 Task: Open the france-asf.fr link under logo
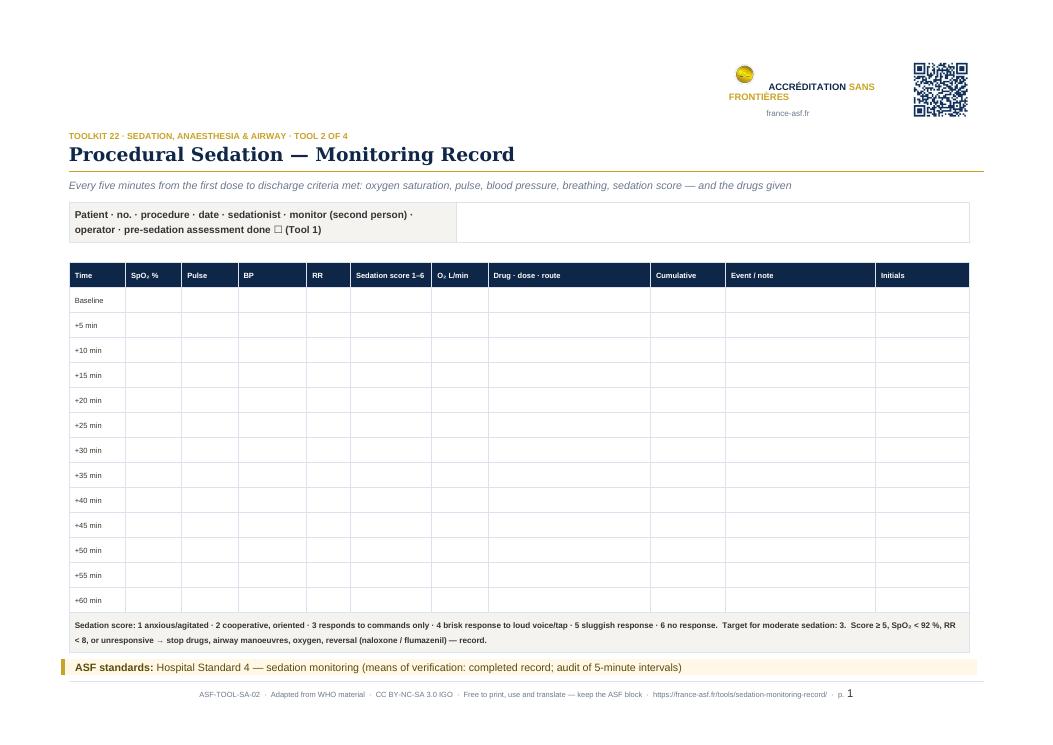pyautogui.click(x=787, y=114)
